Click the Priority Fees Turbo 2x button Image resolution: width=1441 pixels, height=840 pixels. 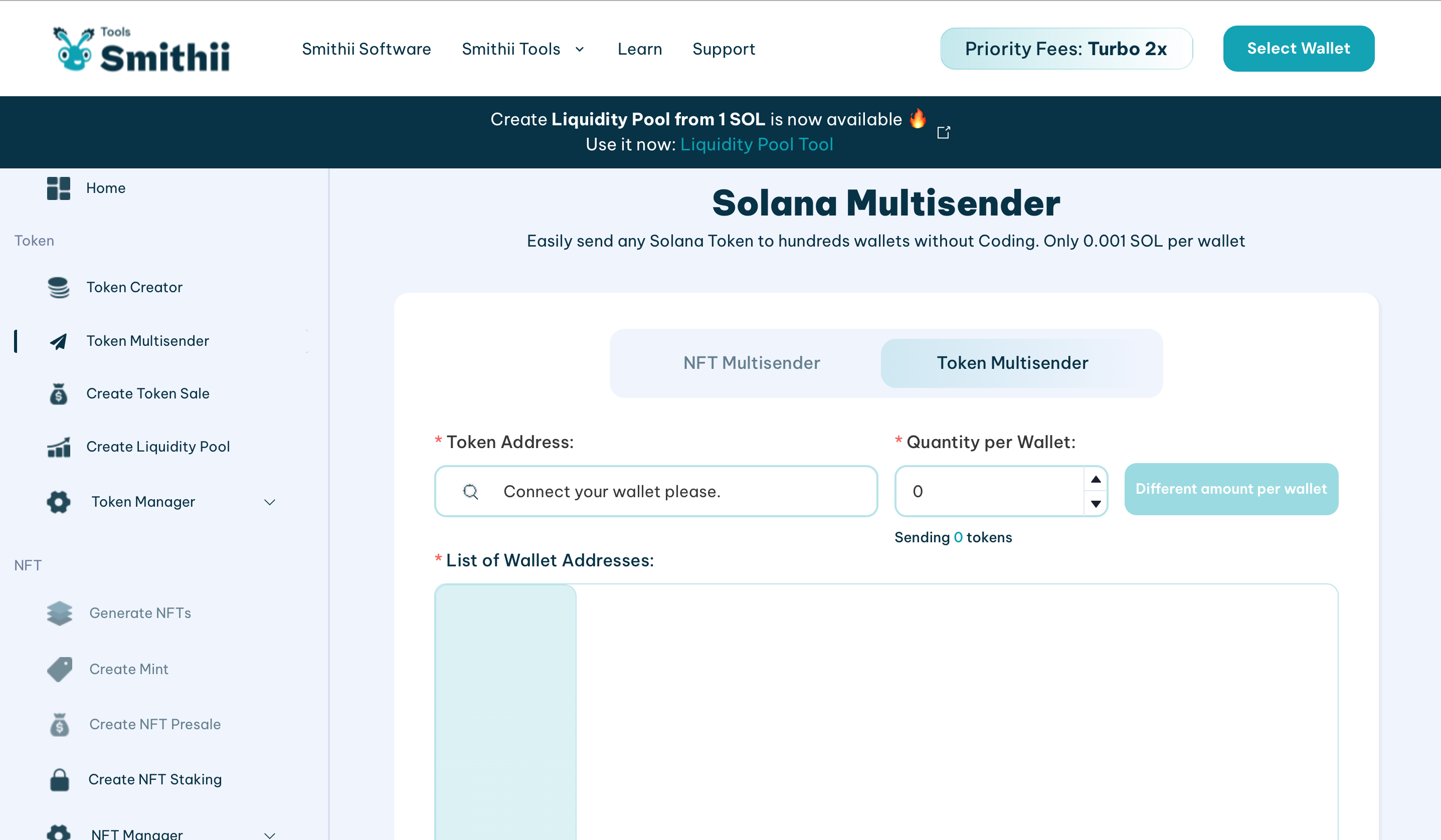tap(1066, 49)
